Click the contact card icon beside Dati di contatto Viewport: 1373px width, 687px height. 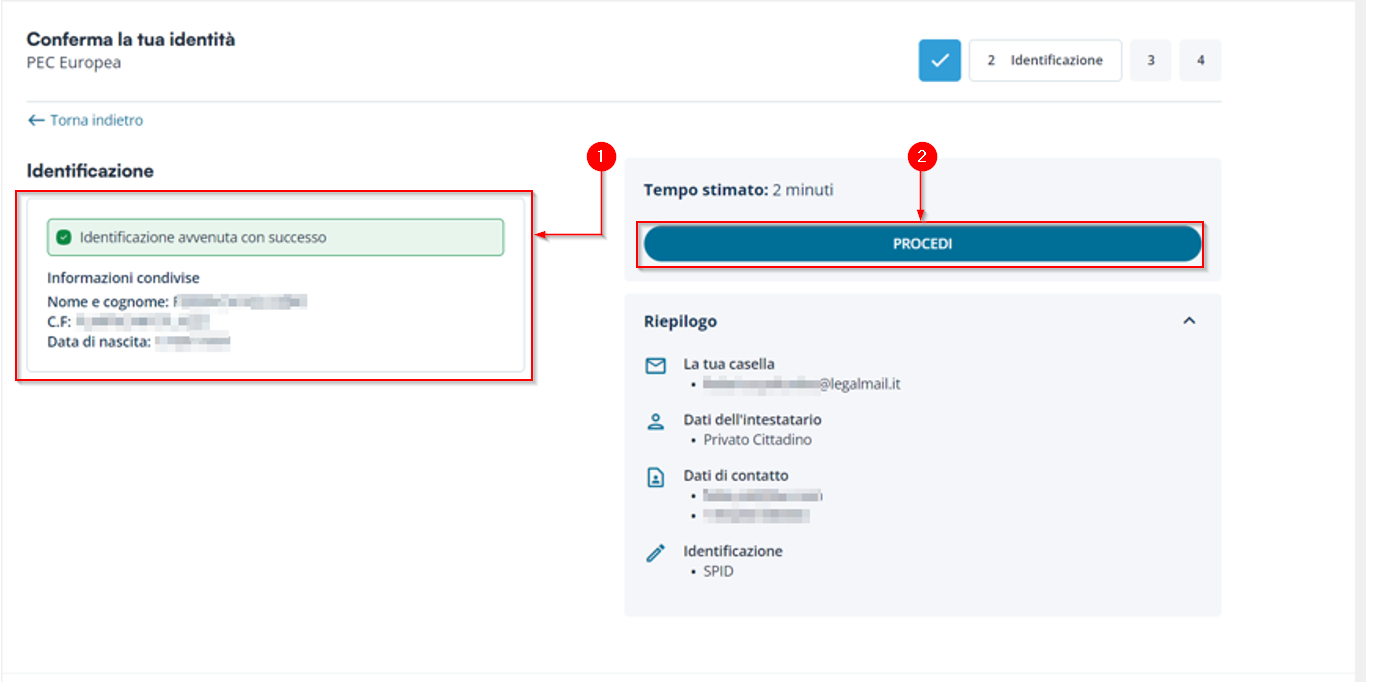pos(655,478)
